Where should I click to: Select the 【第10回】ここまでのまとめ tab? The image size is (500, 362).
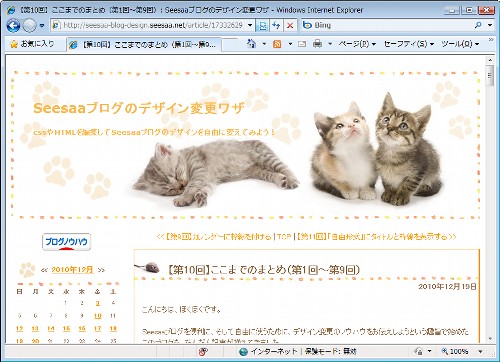[x=144, y=44]
